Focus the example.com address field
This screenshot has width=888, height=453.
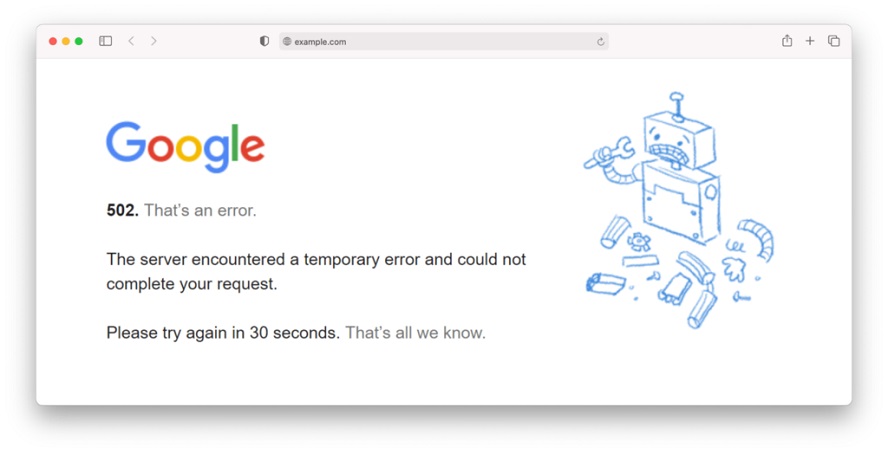[443, 41]
